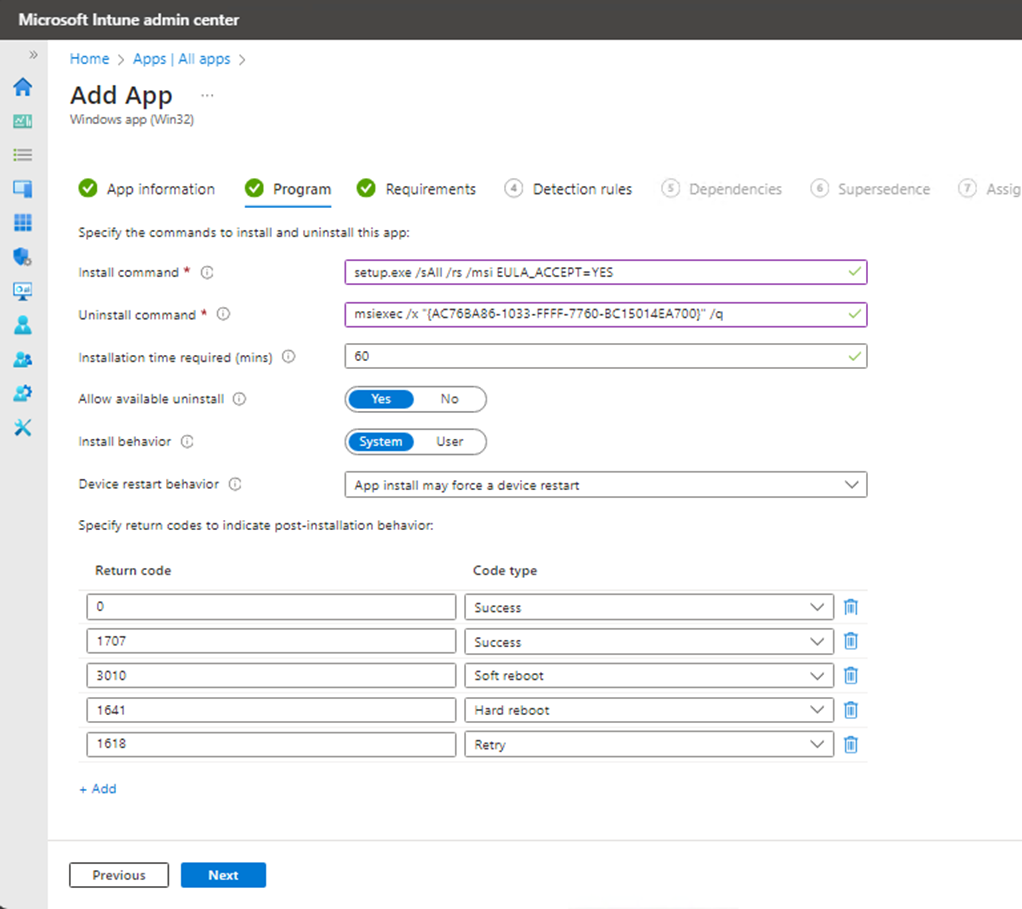This screenshot has width=1022, height=909.
Task: Expand the left navigation sidebar chevrons
Action: pyautogui.click(x=33, y=55)
